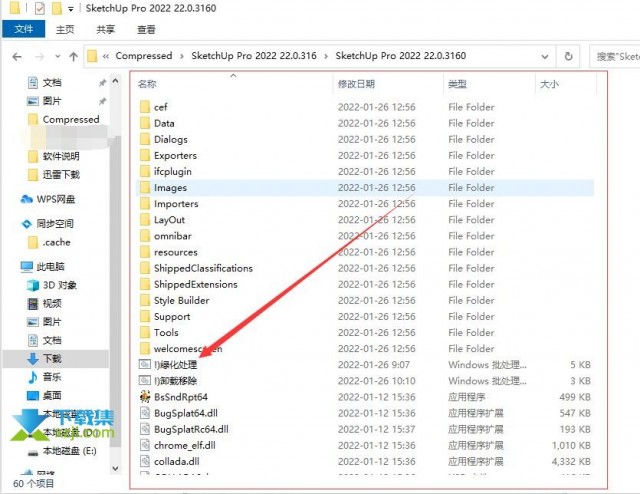
Task: Open 3D 对象 in navigation pane
Action: tap(52, 285)
